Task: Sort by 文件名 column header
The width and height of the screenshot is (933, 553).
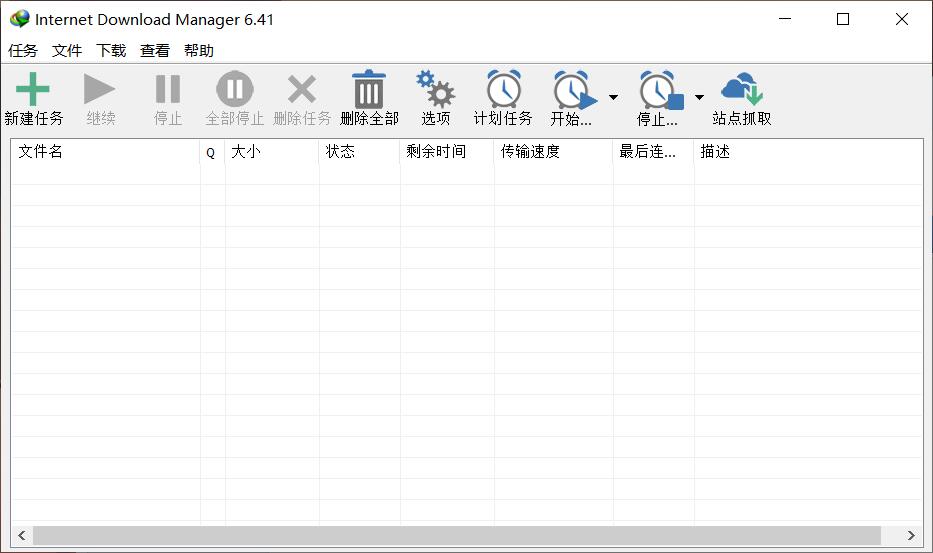Action: point(105,152)
